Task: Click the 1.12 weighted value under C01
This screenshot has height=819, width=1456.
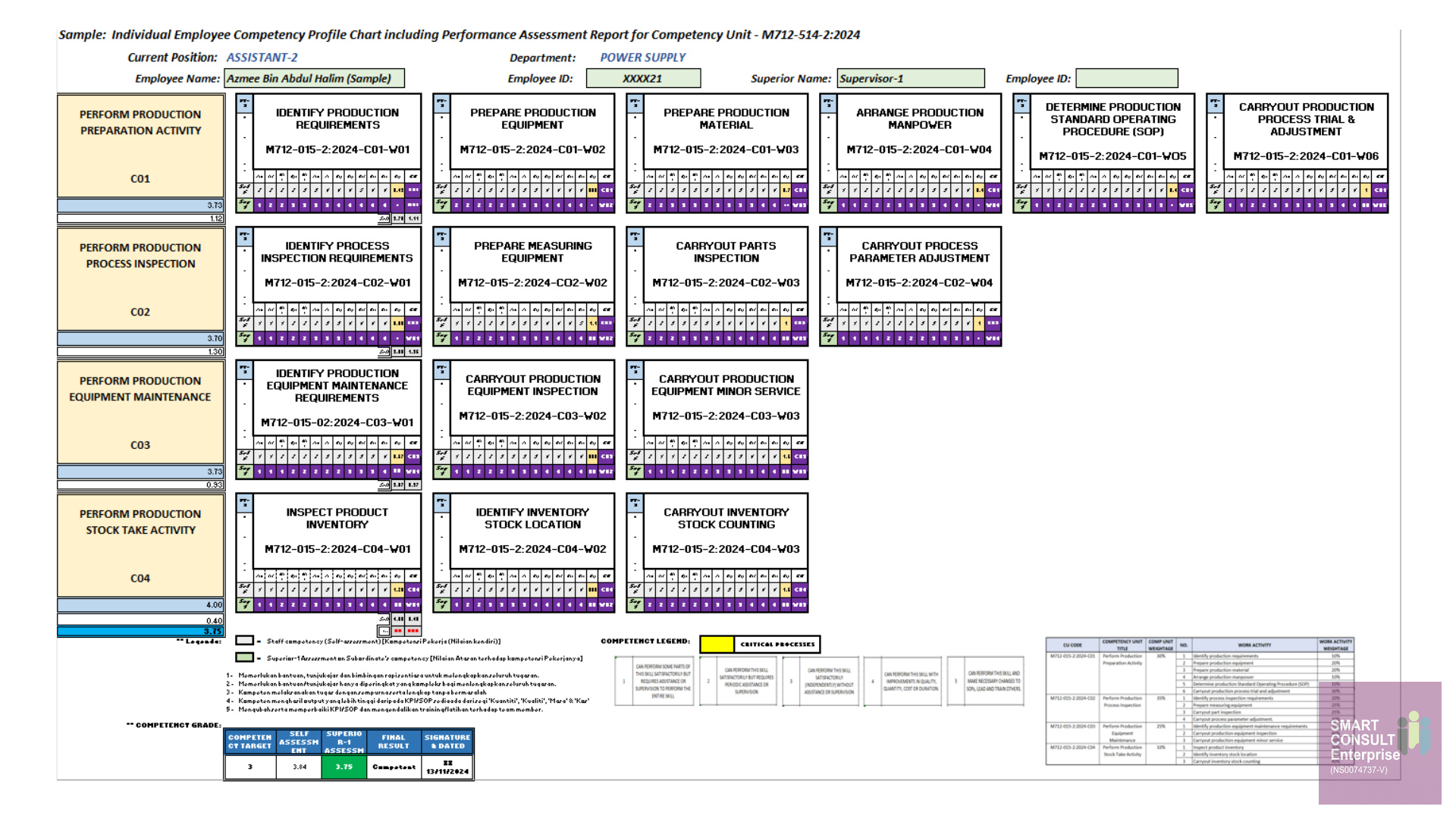Action: (140, 218)
